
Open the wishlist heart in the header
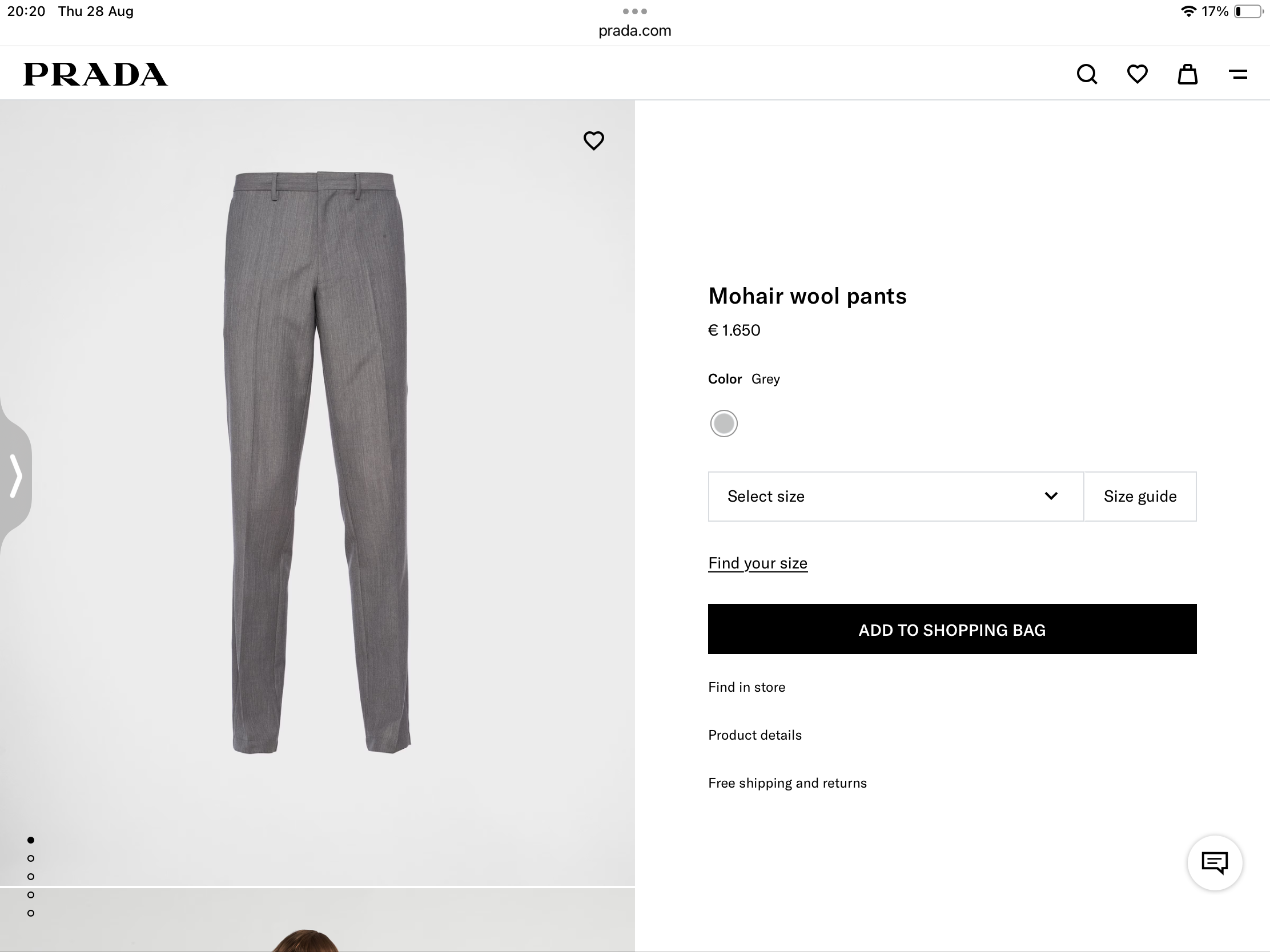1136,74
